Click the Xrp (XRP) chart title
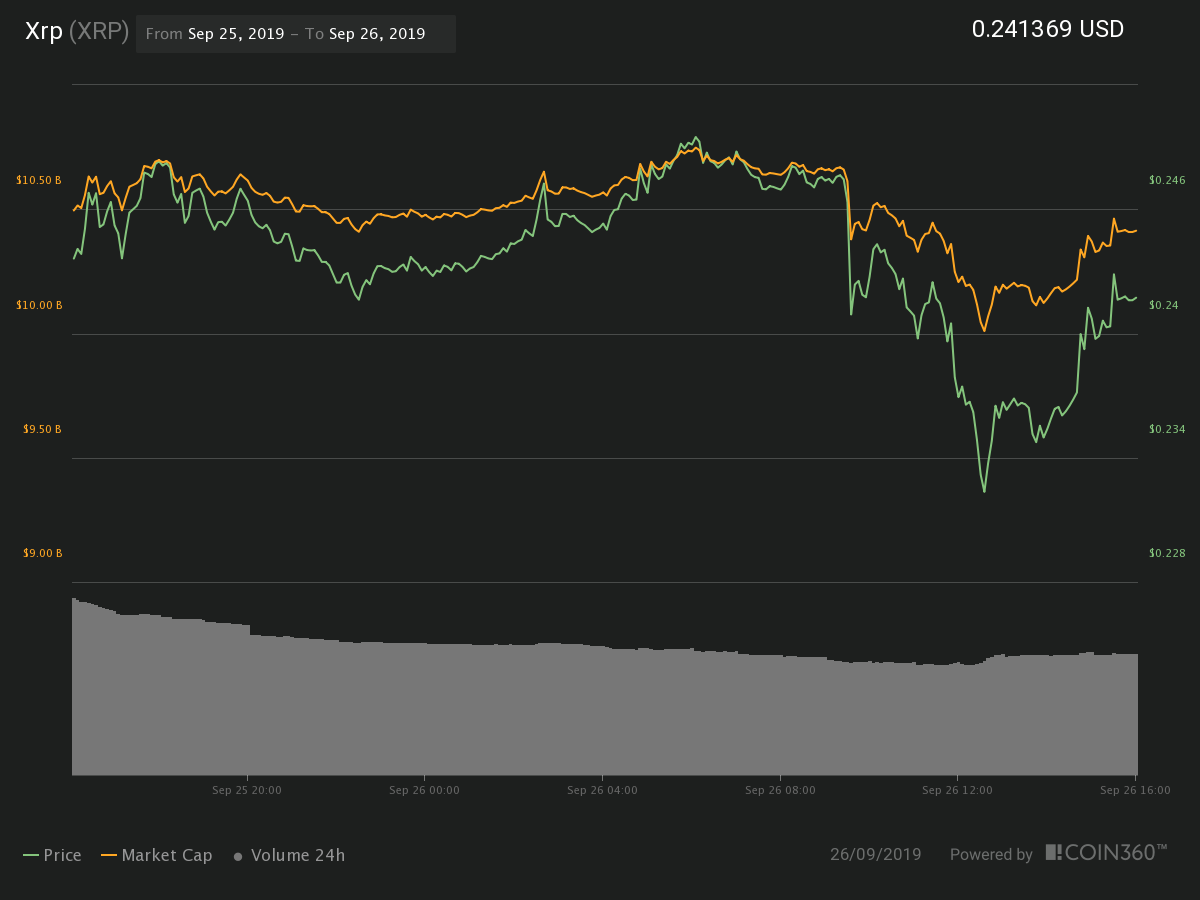 point(76,32)
